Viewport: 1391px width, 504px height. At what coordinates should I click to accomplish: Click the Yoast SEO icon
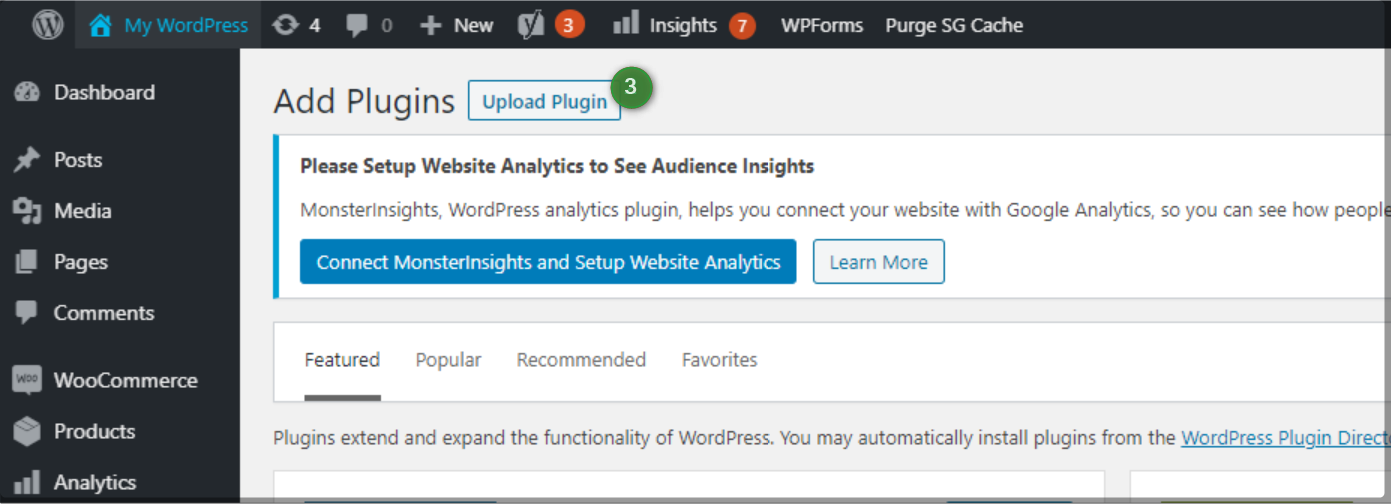pos(530,25)
